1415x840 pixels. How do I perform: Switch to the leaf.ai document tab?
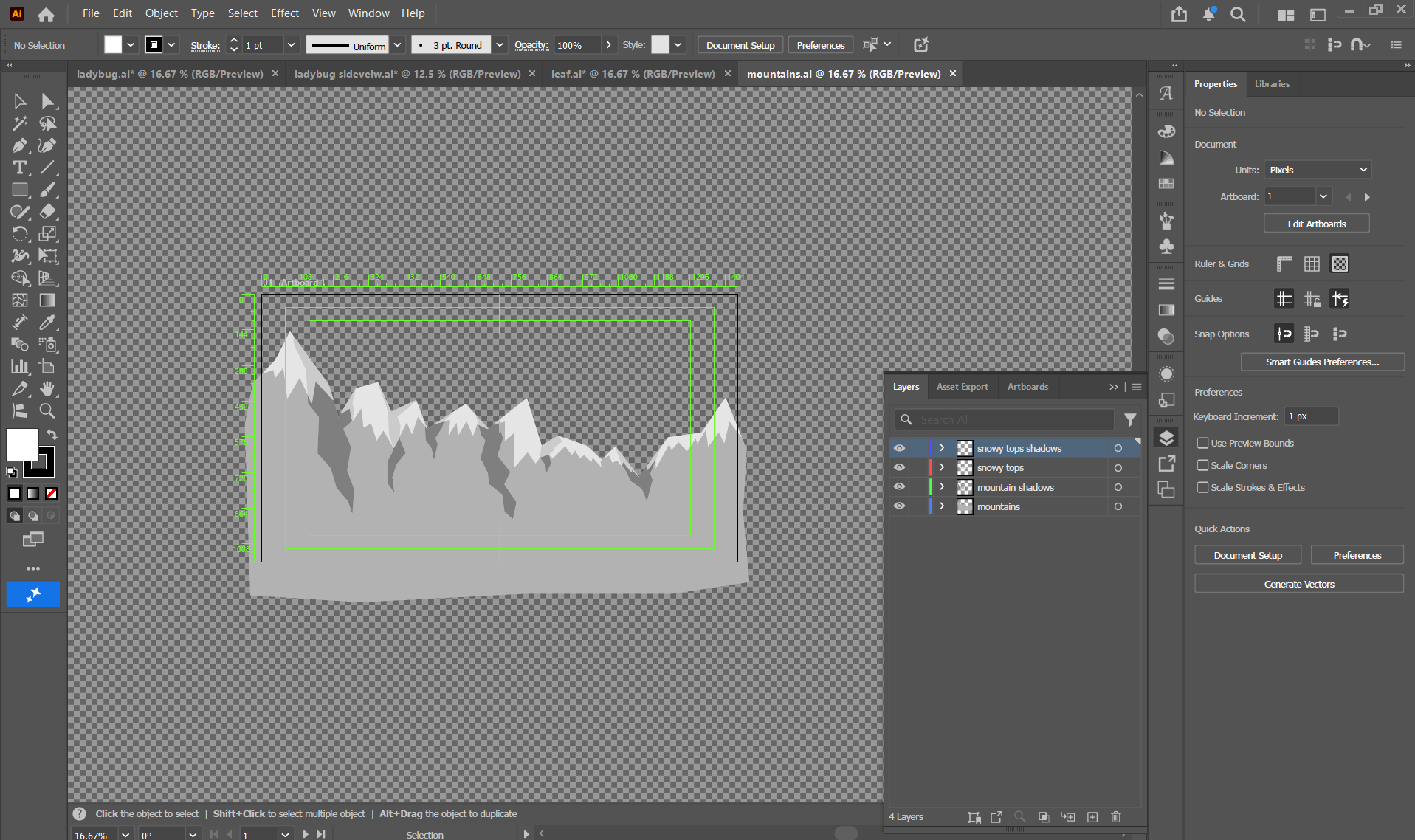tap(633, 74)
